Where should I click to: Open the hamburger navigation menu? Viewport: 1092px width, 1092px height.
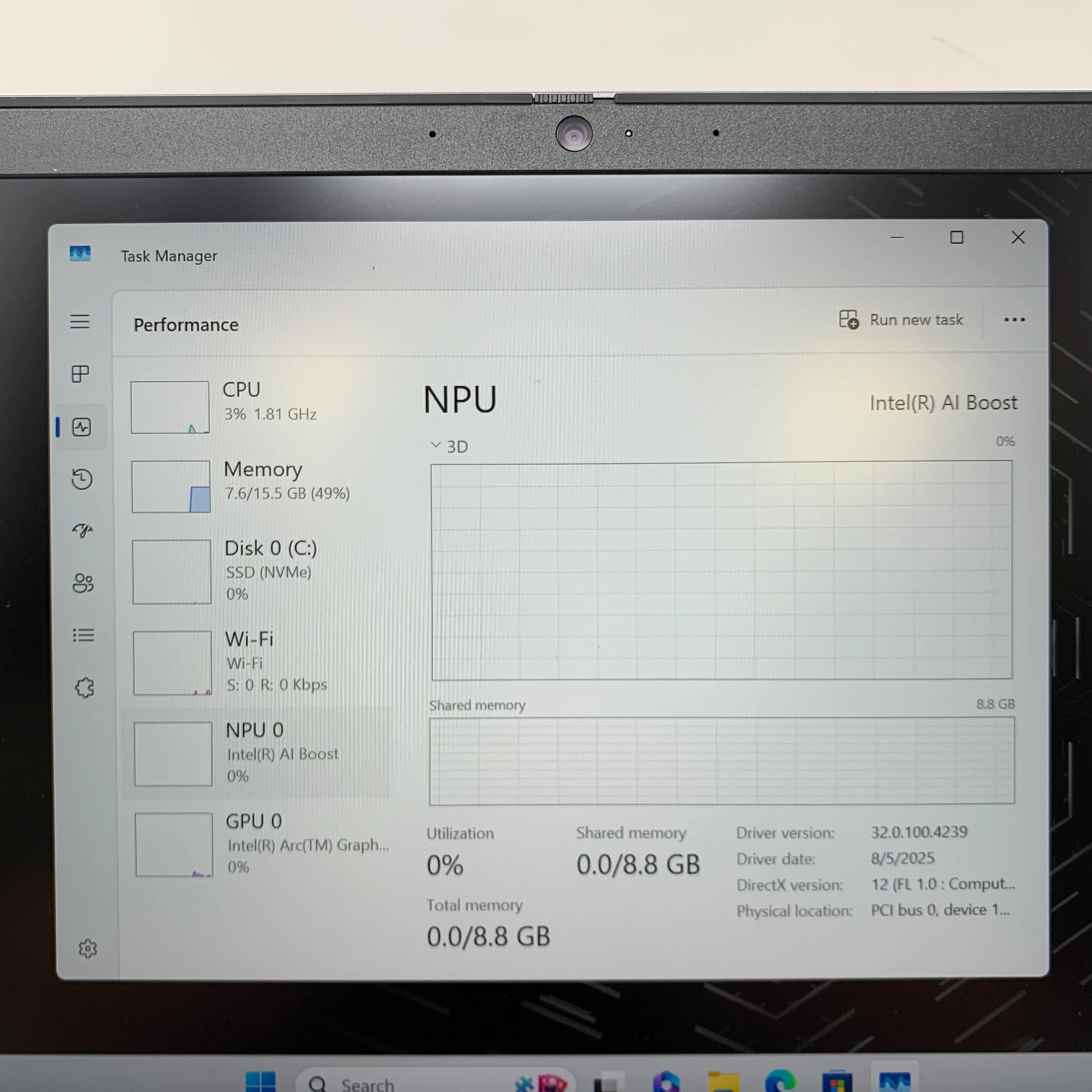(x=80, y=322)
